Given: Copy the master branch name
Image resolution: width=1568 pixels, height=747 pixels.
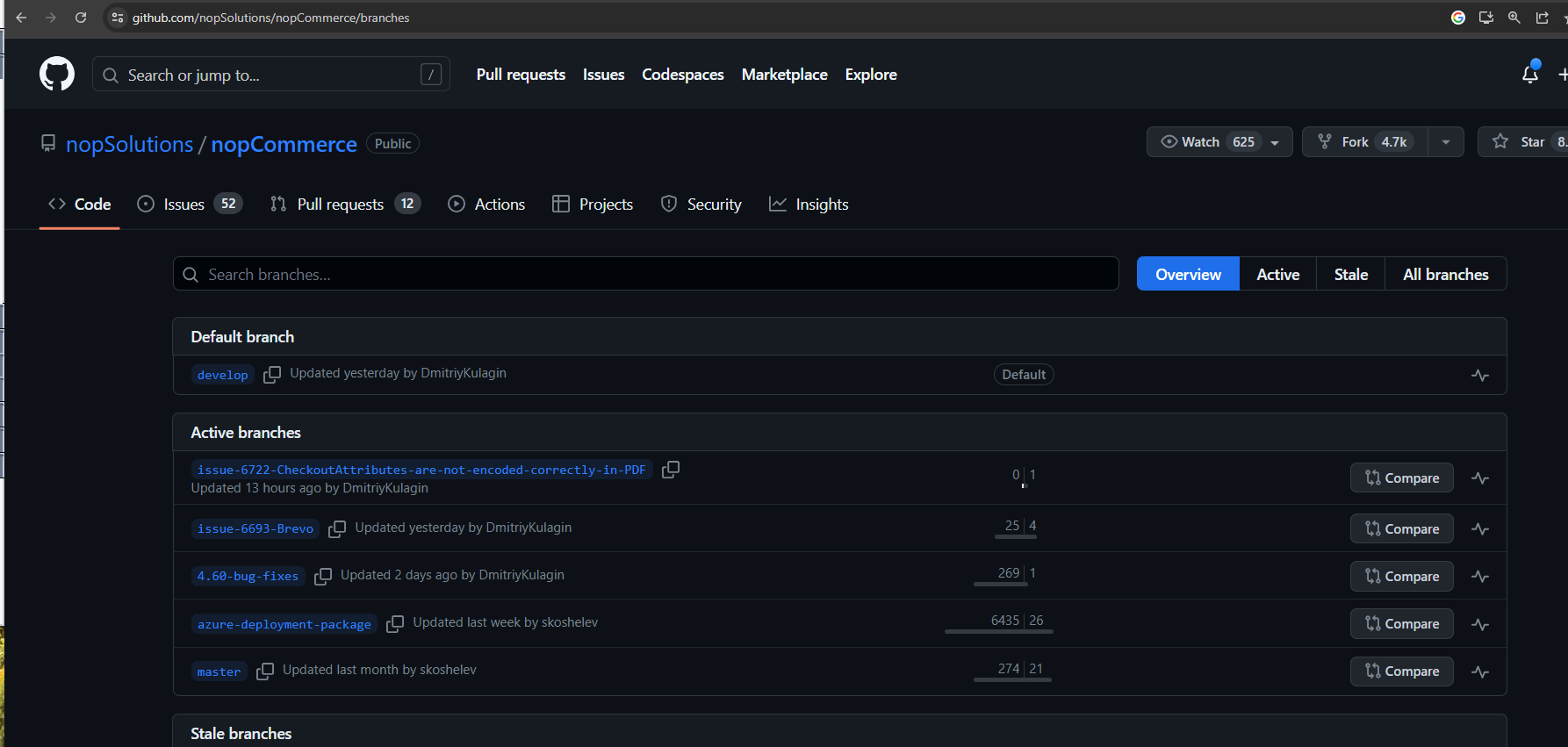Looking at the screenshot, I should (265, 672).
